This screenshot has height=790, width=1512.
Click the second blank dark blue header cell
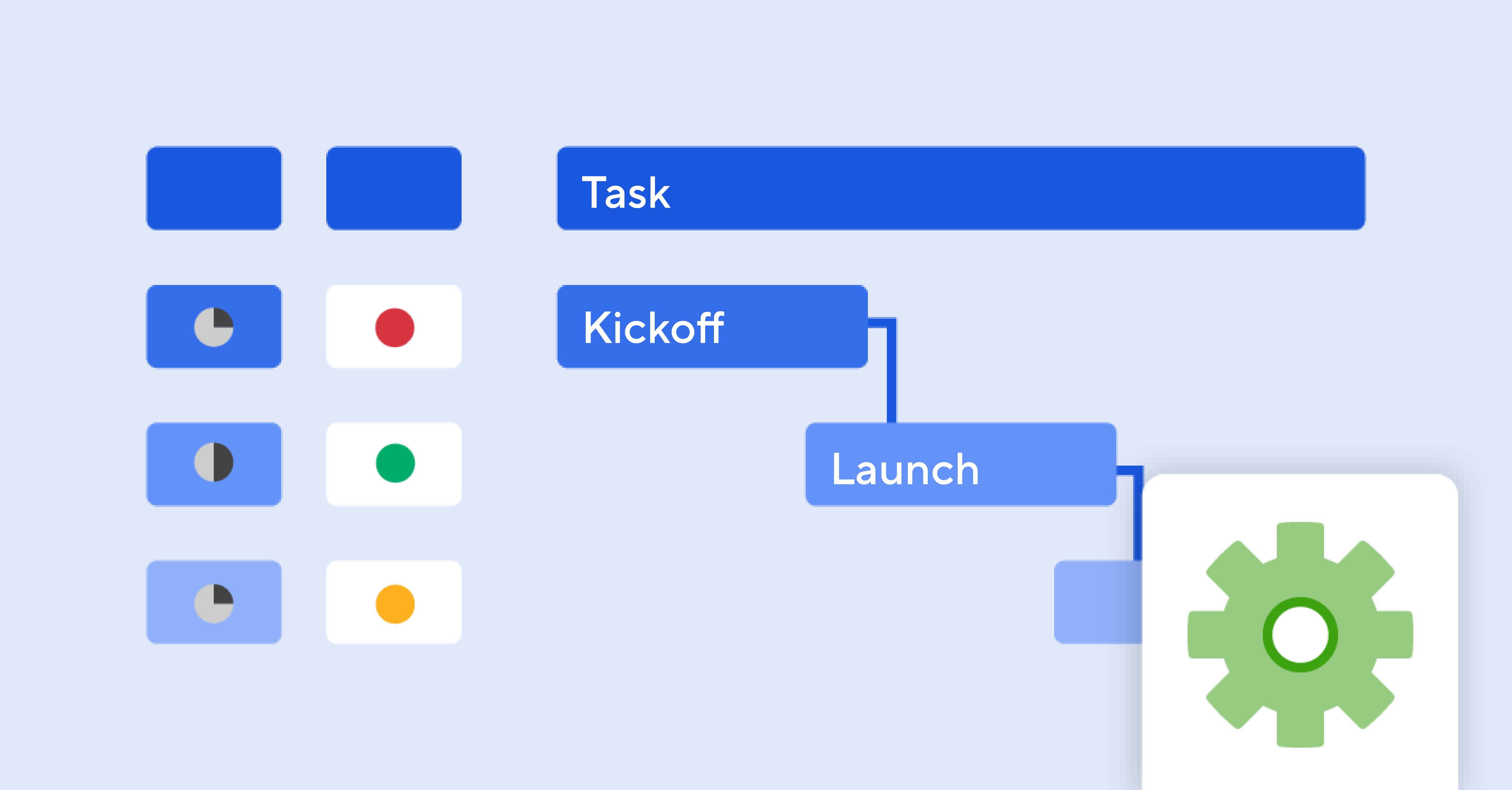(394, 188)
